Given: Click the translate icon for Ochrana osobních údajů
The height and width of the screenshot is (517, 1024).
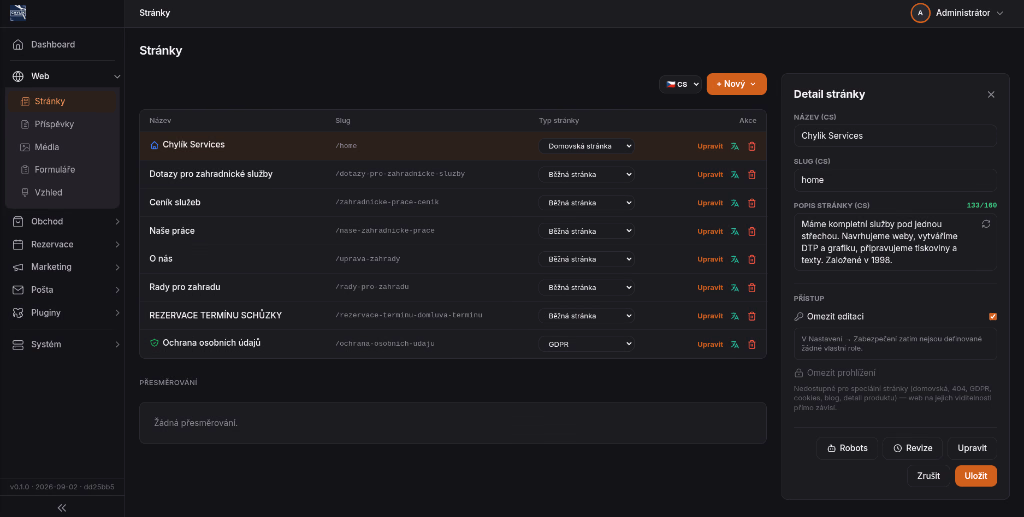Looking at the screenshot, I should point(735,344).
